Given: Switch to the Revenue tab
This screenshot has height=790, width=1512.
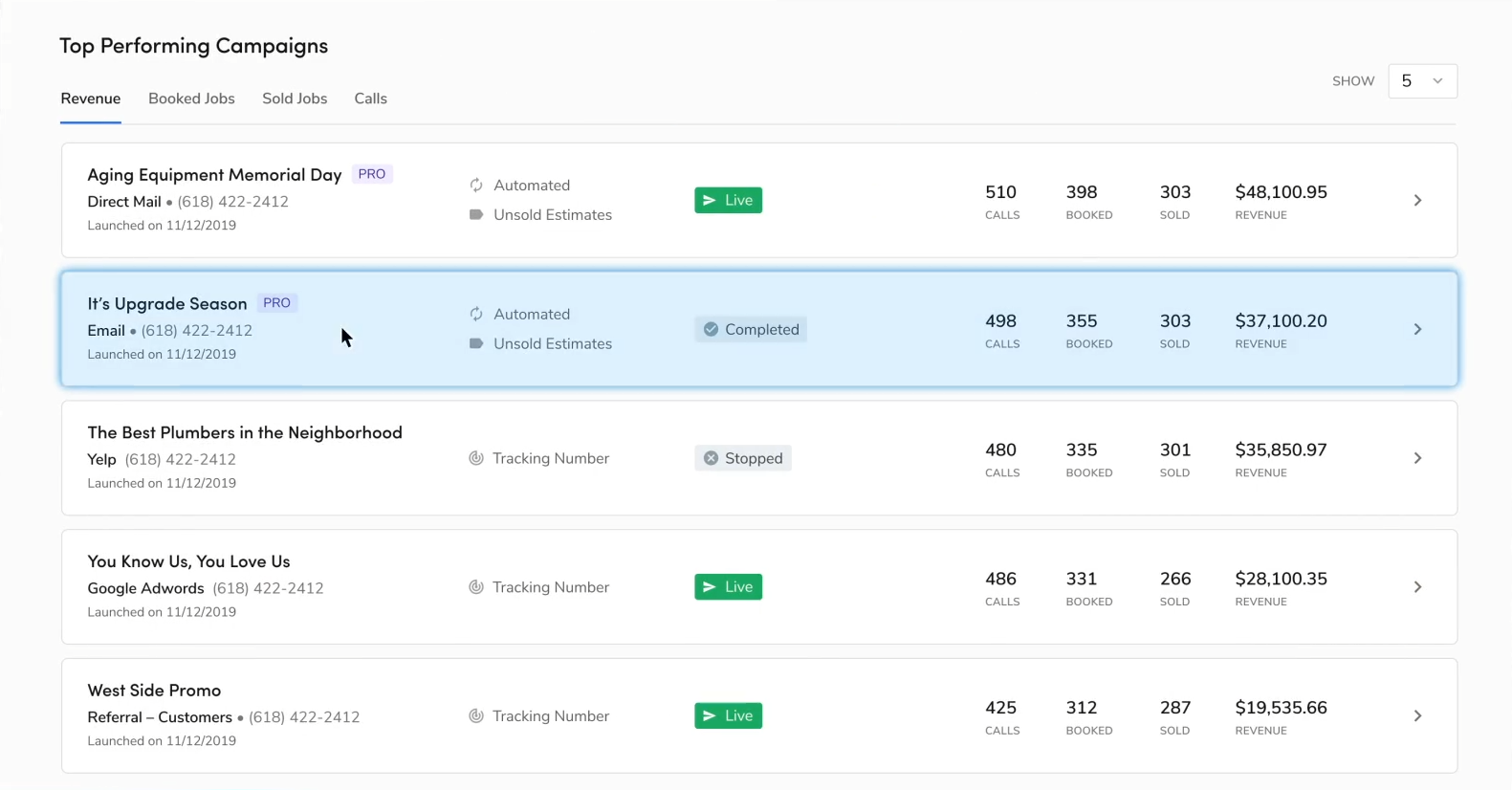Looking at the screenshot, I should [91, 99].
